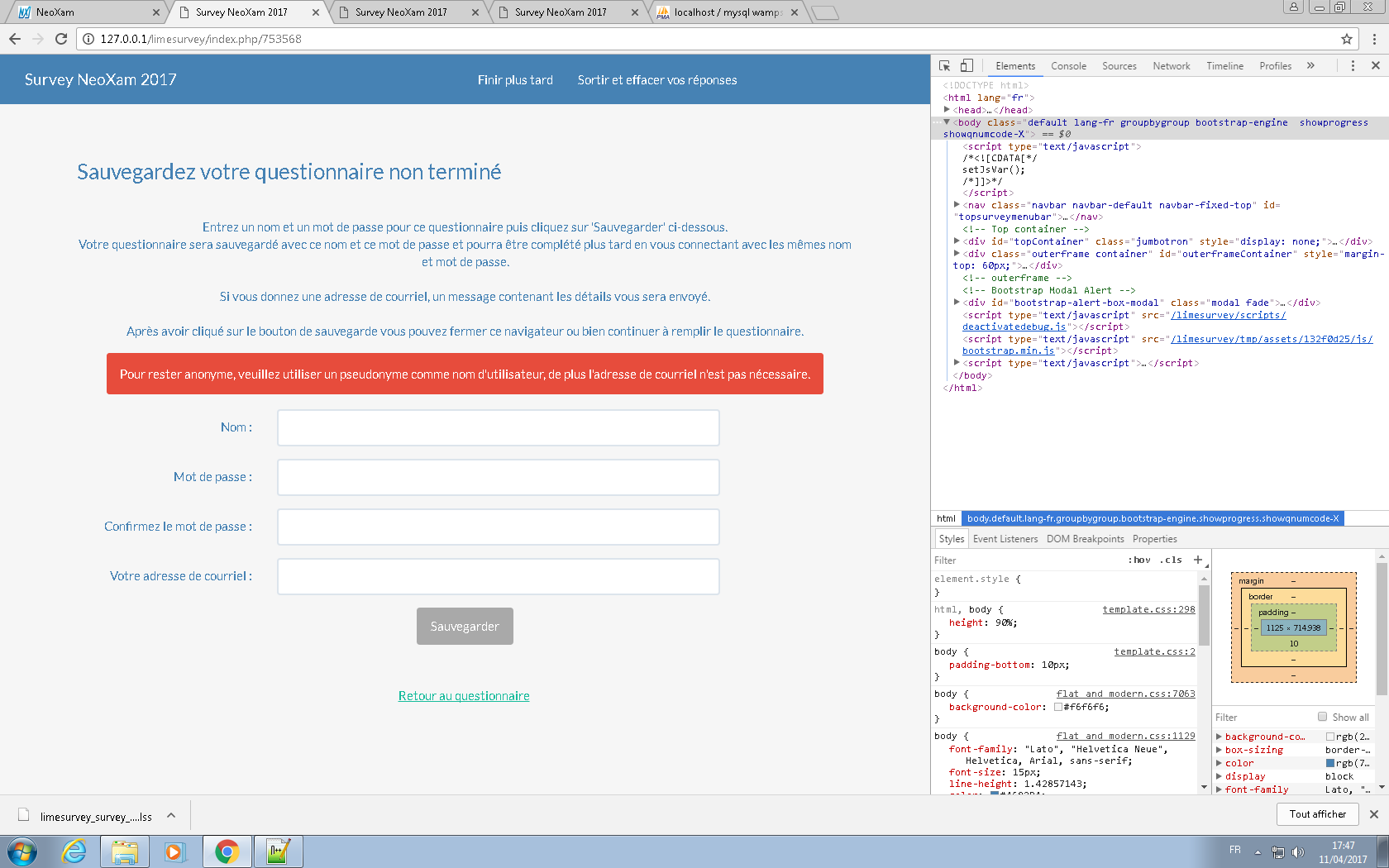Open DevTools three-dot customize menu
Viewport: 1389px width, 868px height.
[x=1353, y=66]
